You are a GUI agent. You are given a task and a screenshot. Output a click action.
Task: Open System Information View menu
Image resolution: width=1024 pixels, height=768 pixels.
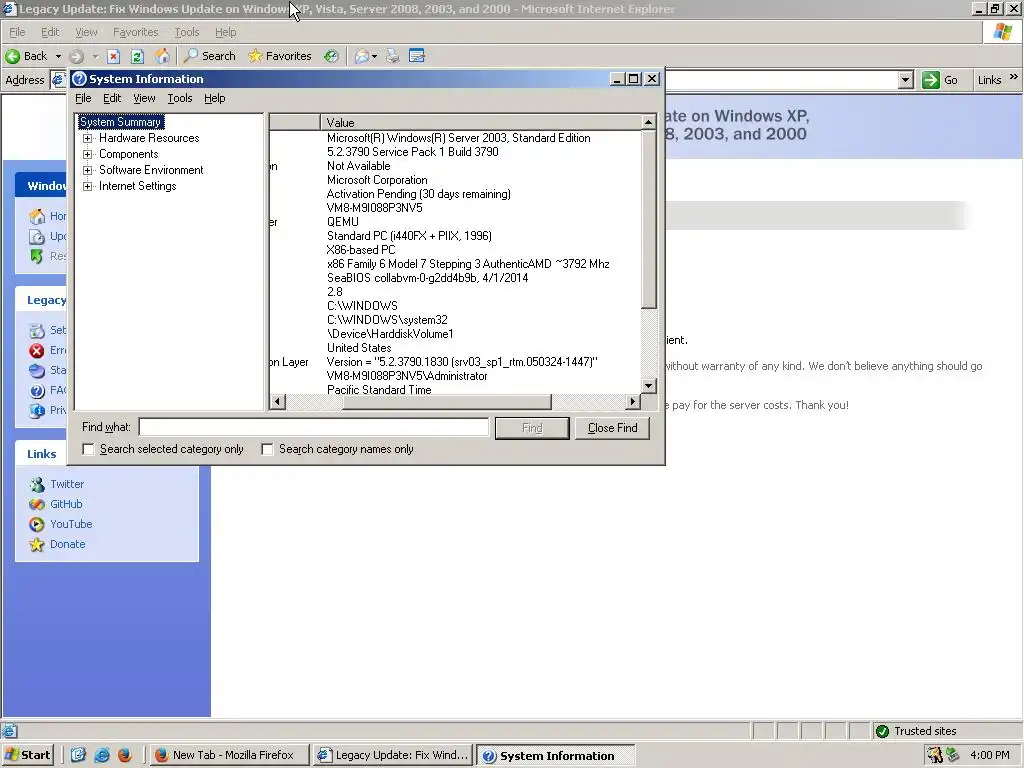click(x=144, y=98)
